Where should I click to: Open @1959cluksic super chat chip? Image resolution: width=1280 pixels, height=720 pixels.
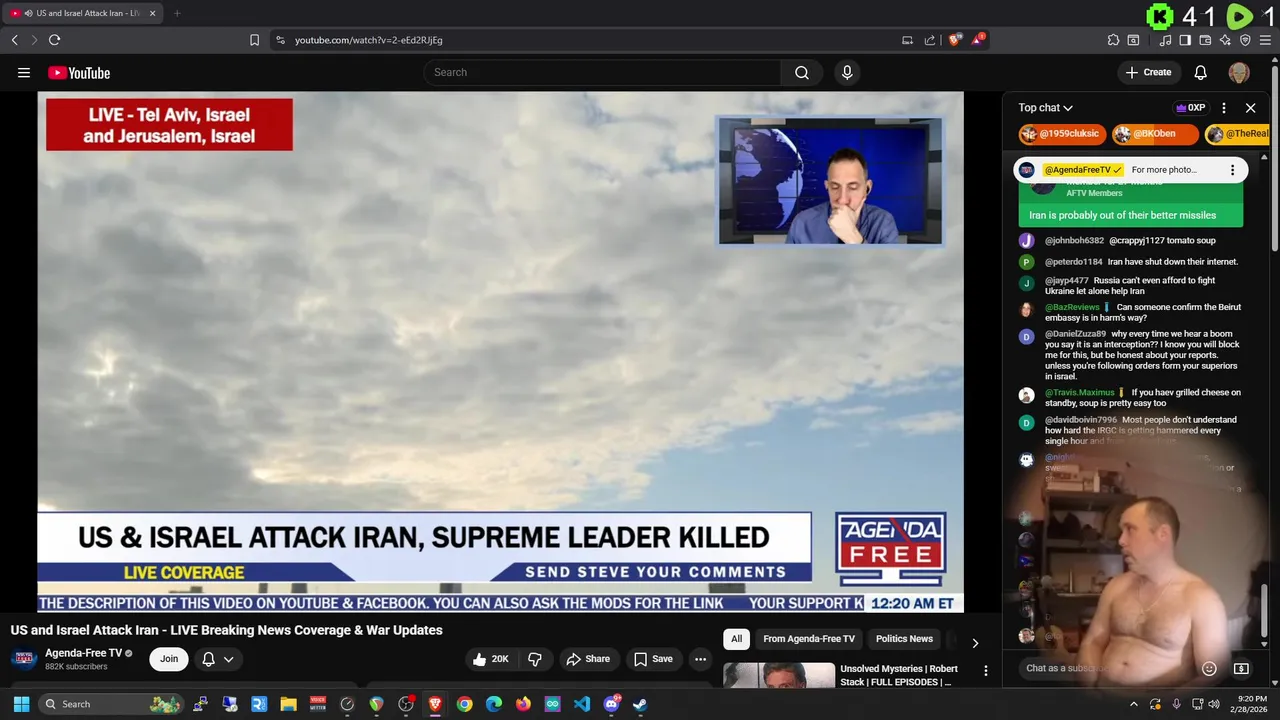[1062, 134]
